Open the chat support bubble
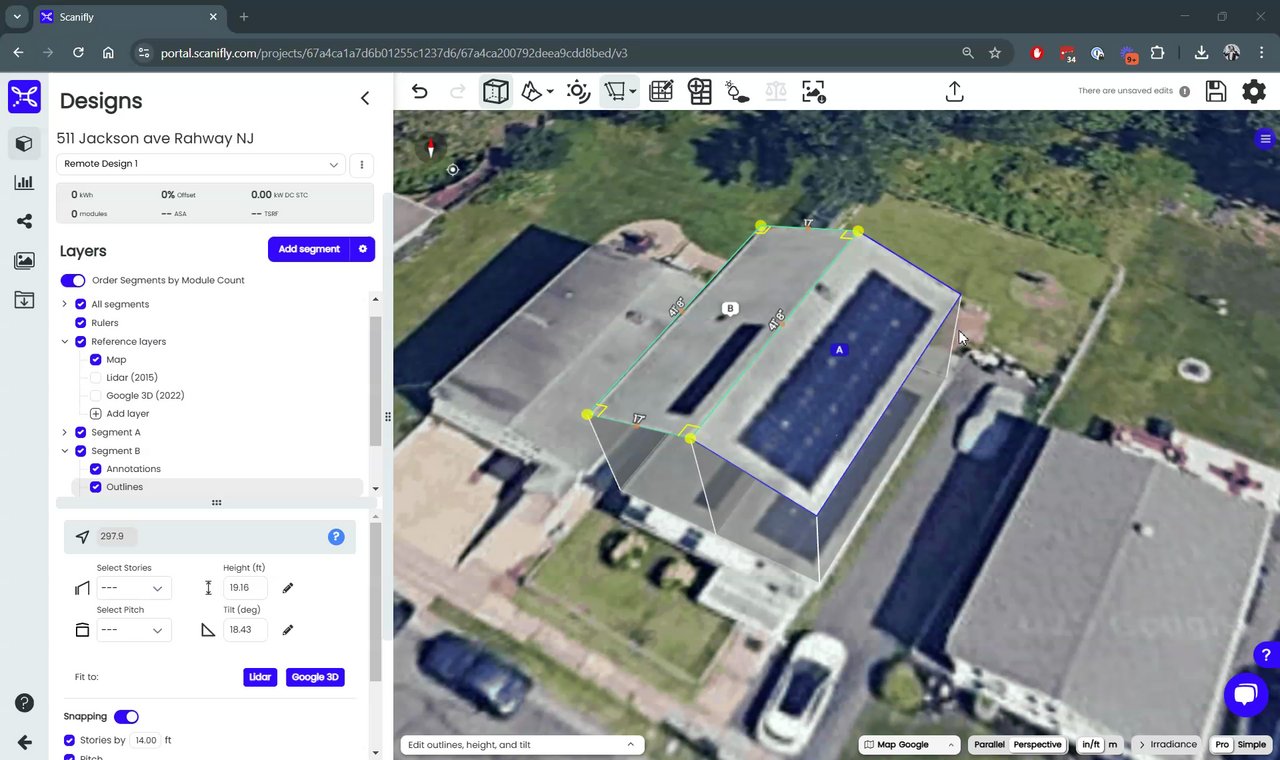Image resolution: width=1280 pixels, height=760 pixels. tap(1246, 695)
